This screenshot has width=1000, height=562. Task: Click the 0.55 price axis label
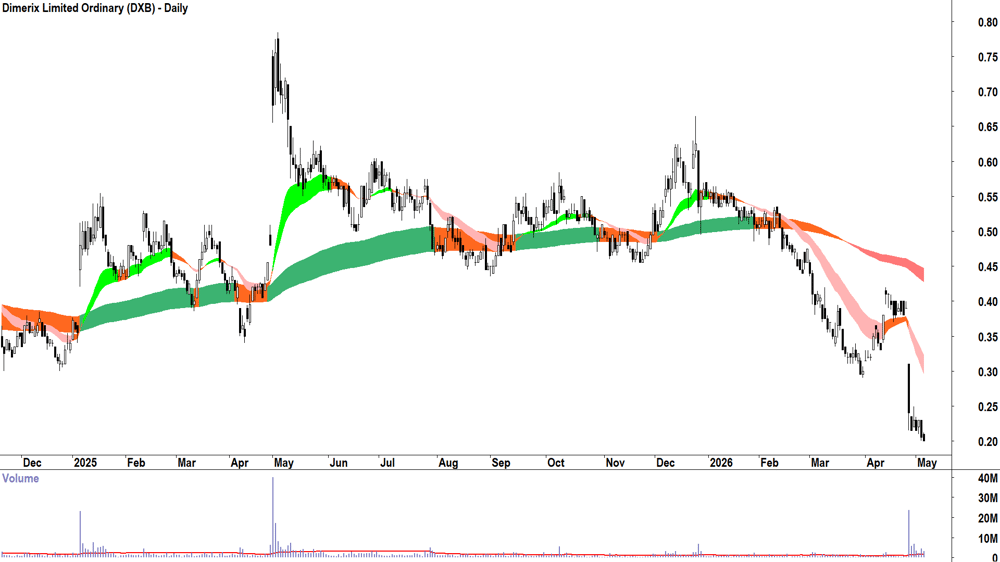[x=987, y=198]
